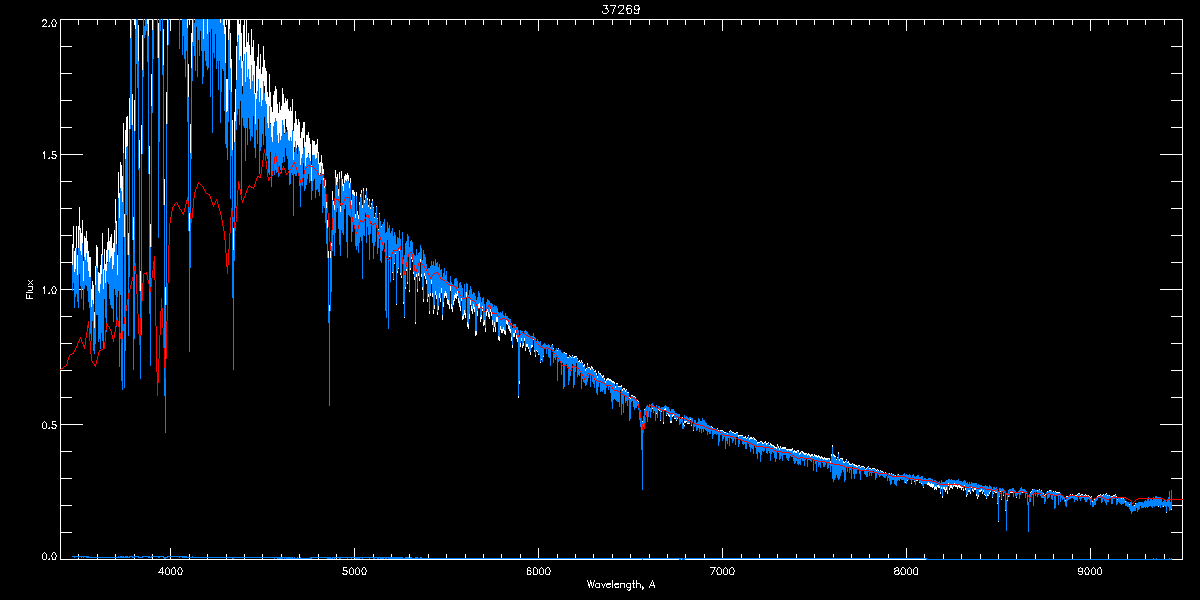Click the 1.5 flux tick label
Screen dimensions: 1200x600
[47, 155]
